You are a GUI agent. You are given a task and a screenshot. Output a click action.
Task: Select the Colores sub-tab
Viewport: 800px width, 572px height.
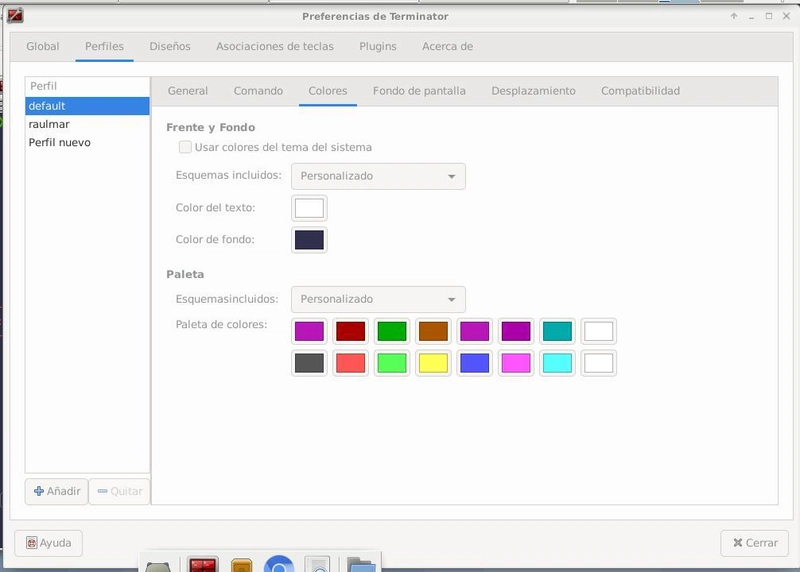coord(328,91)
